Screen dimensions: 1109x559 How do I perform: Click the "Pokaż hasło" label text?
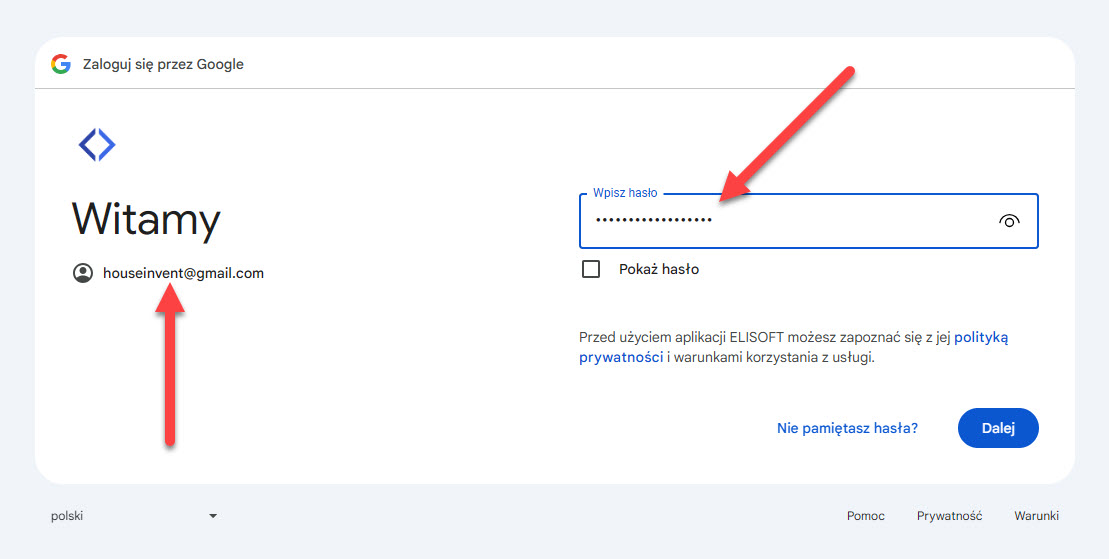tap(658, 269)
